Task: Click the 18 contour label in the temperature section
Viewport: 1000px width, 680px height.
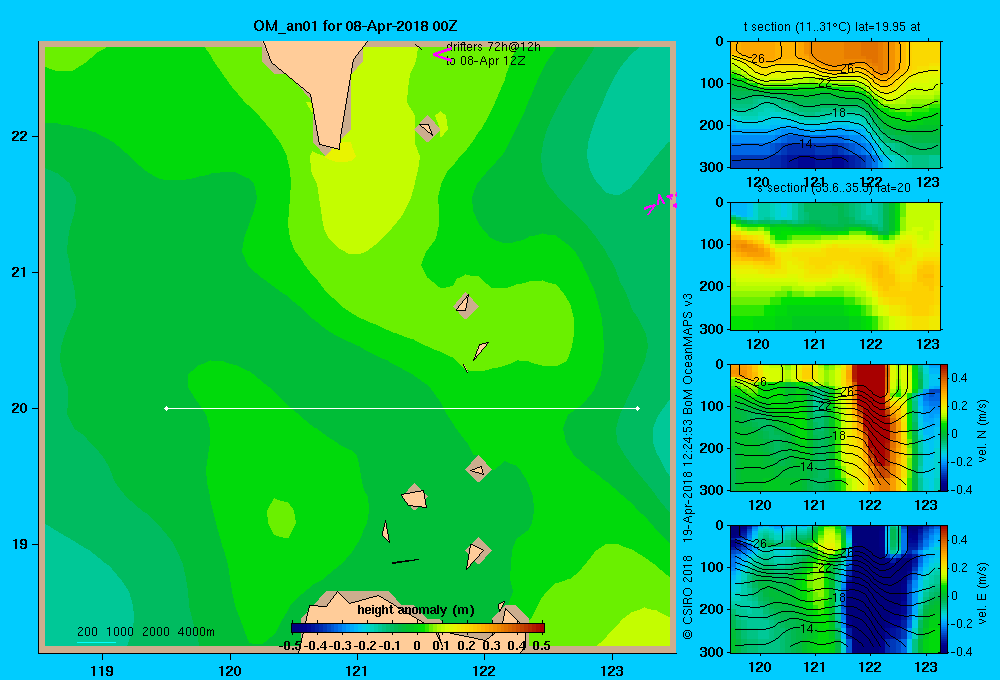Action: pyautogui.click(x=839, y=113)
